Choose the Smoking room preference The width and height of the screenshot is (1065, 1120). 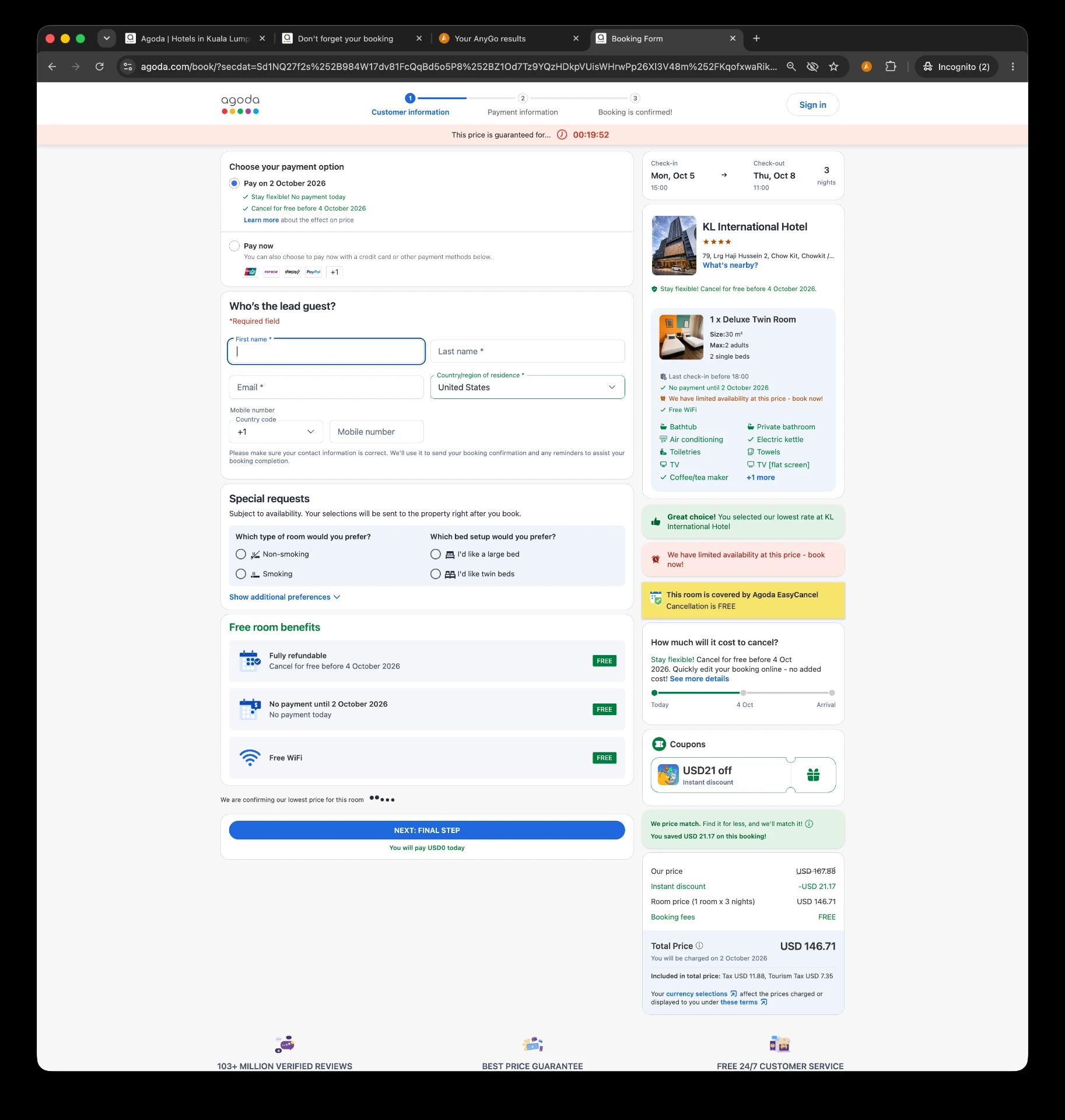coord(240,574)
